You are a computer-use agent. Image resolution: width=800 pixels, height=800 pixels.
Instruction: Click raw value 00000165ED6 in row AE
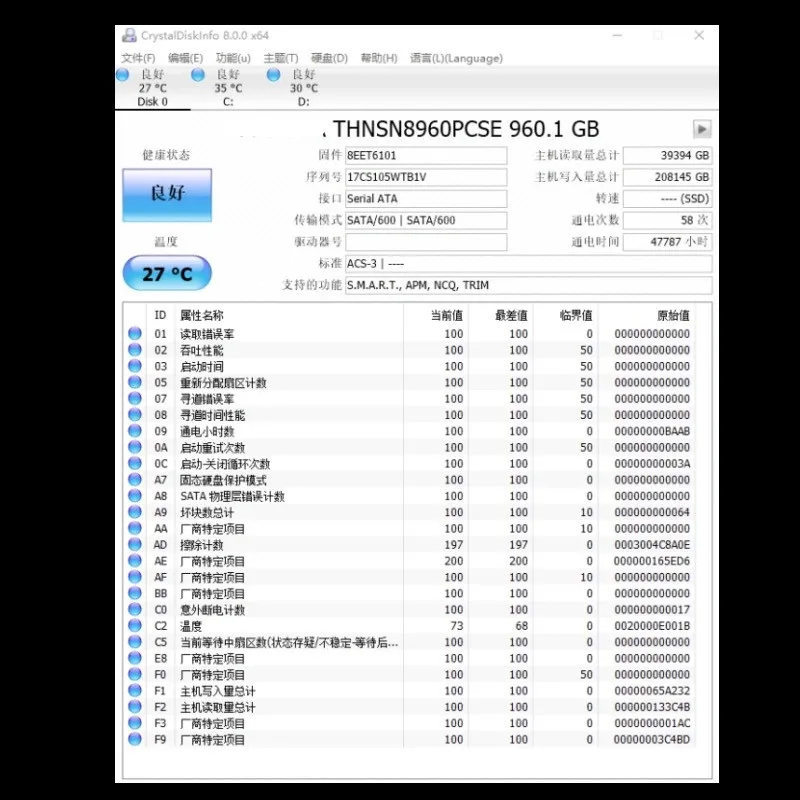(652, 561)
